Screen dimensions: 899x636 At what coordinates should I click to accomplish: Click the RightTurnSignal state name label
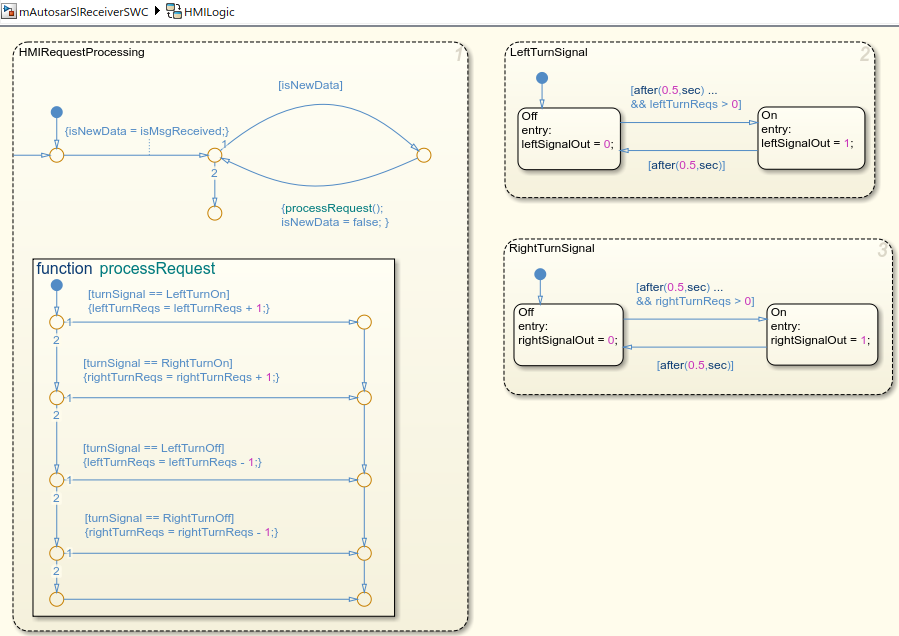pos(551,248)
